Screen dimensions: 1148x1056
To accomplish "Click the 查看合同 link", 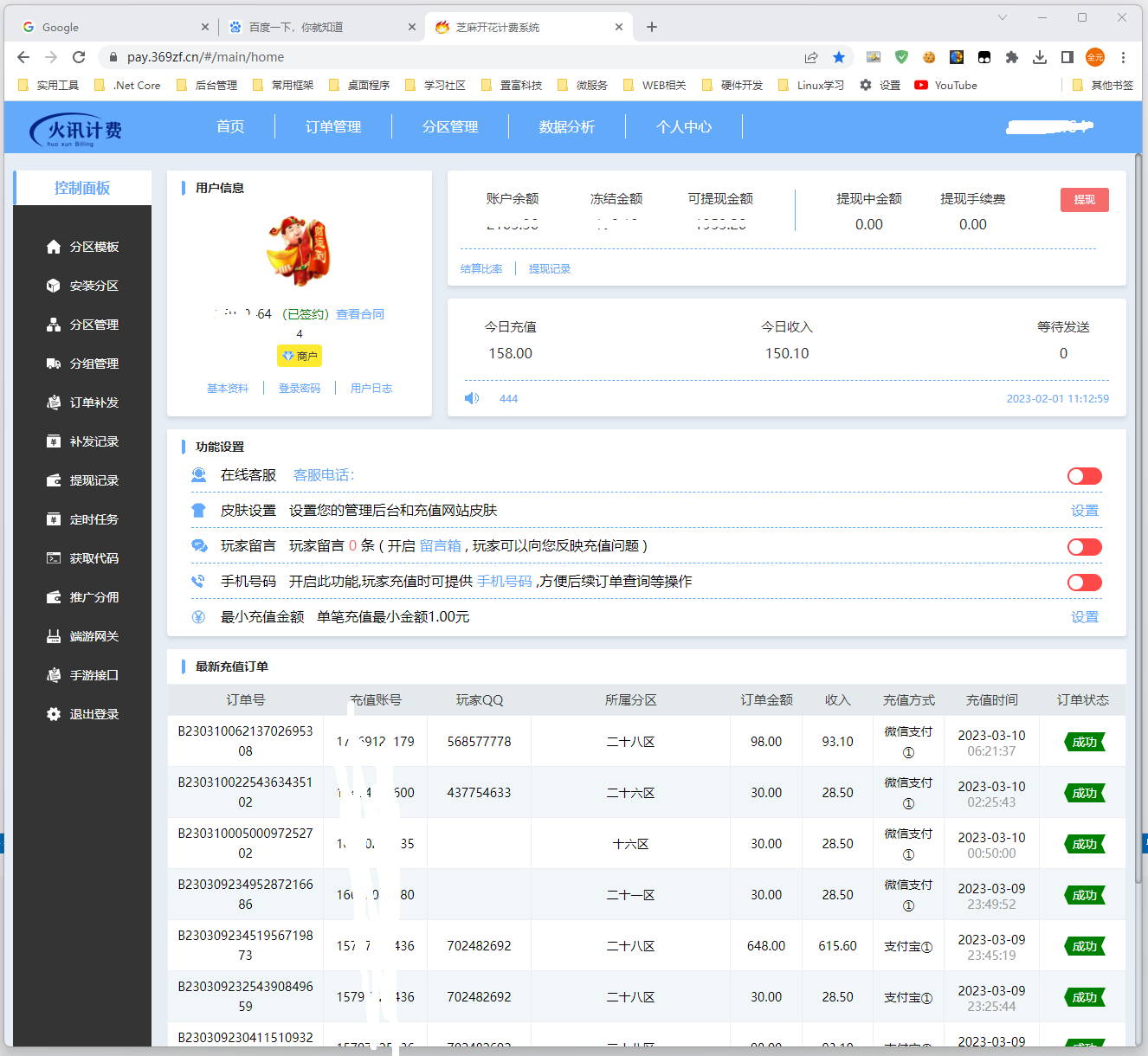I will tap(360, 314).
